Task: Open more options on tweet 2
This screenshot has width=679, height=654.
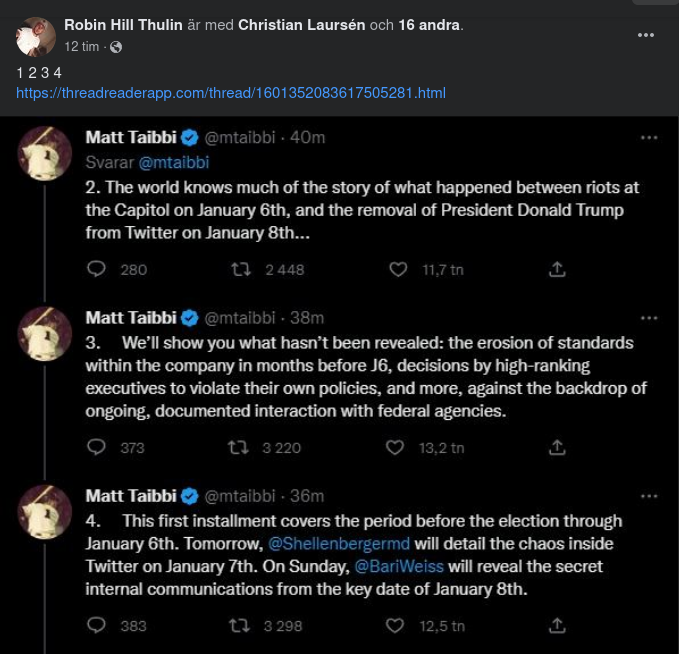Action: pos(649,138)
